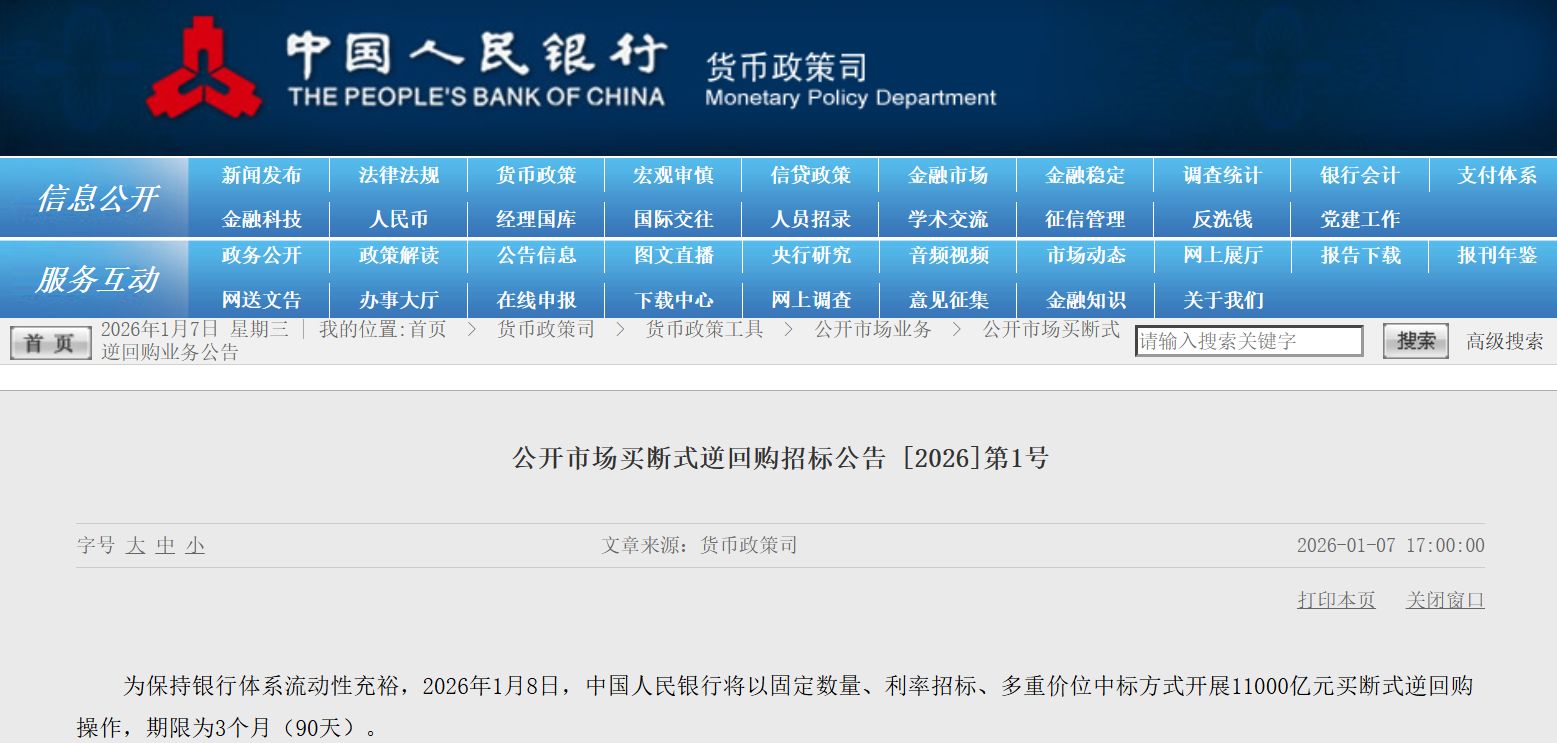
Task: Set font size to 小 (small)
Action: pos(195,546)
